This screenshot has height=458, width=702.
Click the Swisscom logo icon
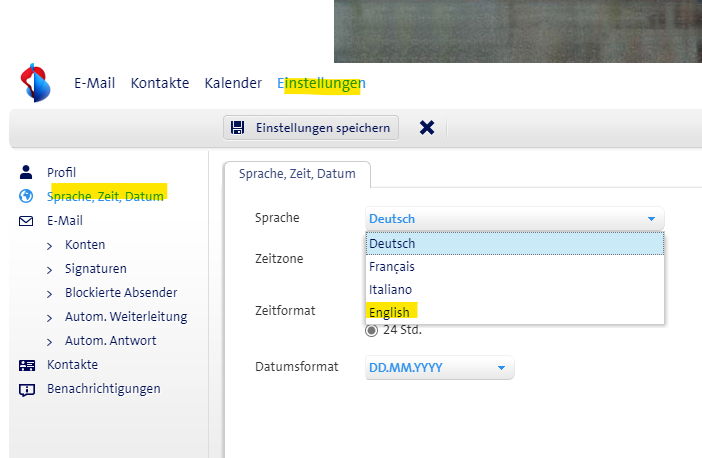(36, 83)
